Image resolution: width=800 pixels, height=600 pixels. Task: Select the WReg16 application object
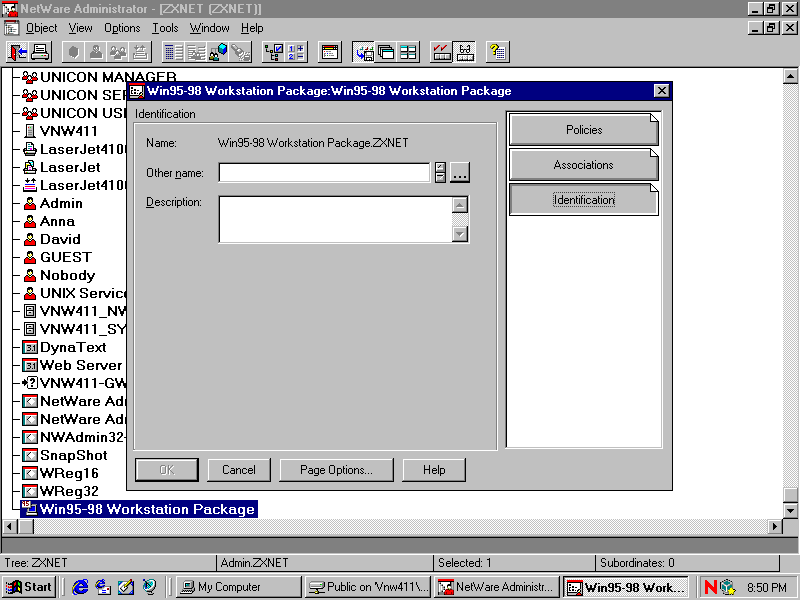[x=61, y=473]
